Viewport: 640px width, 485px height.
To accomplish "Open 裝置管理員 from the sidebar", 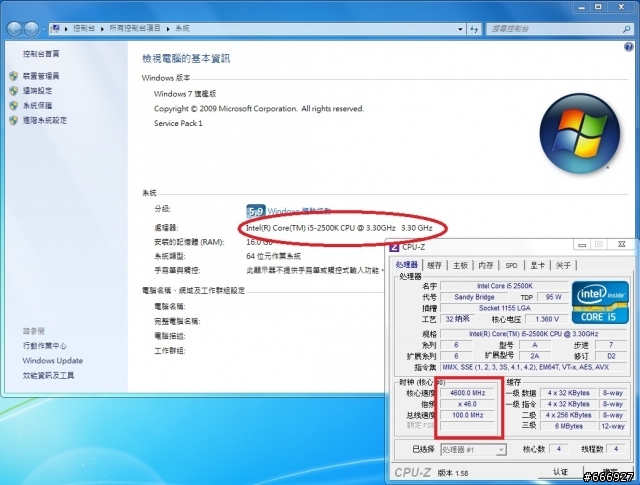I will click(41, 76).
